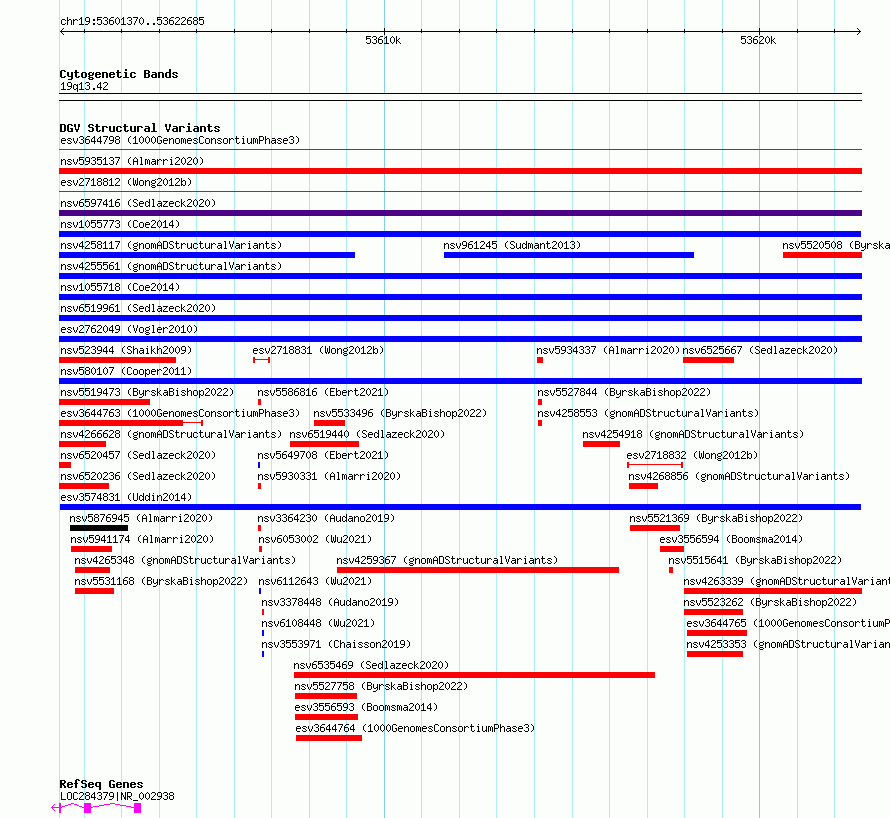
Task: Click nsv5531168 (ByrskaBishop2022) label
Action: pos(161,581)
